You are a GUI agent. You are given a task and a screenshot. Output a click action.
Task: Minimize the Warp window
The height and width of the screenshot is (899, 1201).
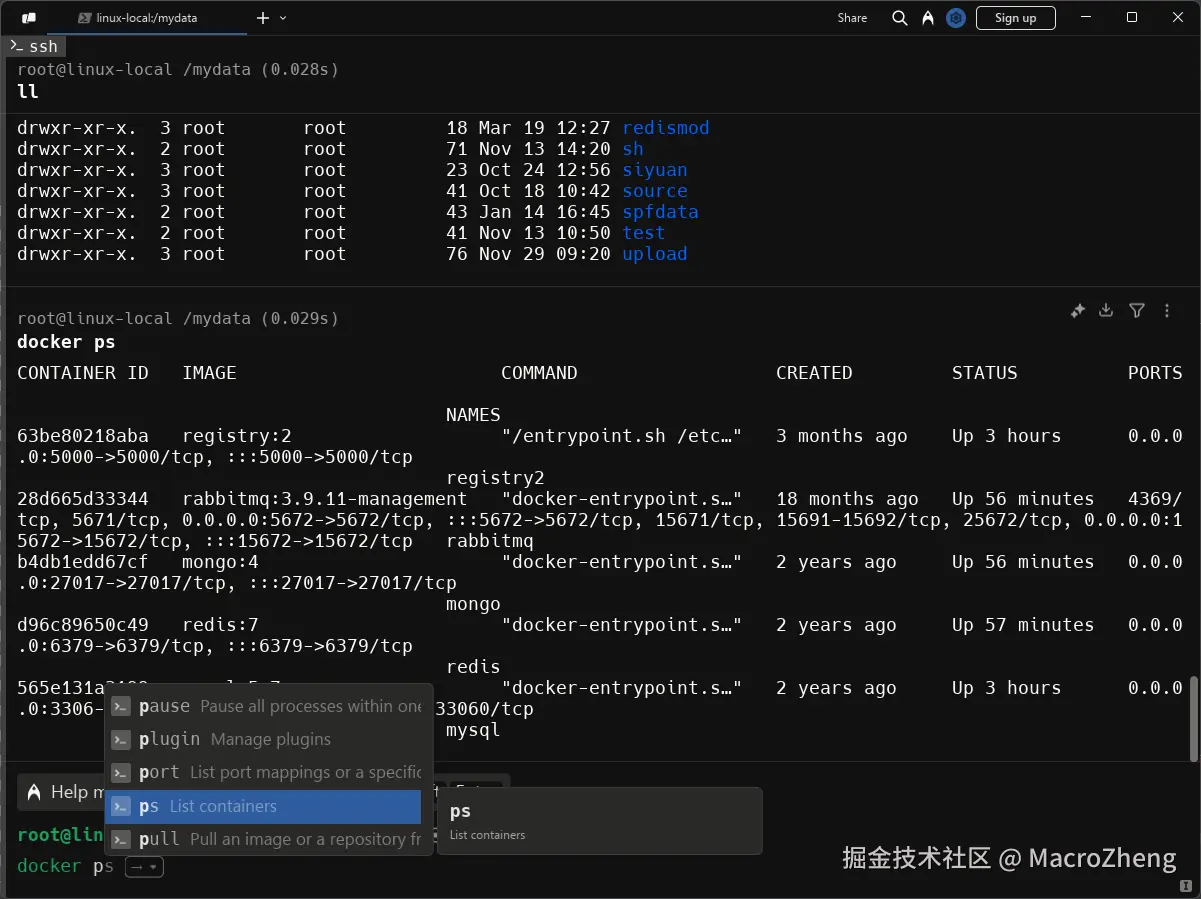[1088, 17]
